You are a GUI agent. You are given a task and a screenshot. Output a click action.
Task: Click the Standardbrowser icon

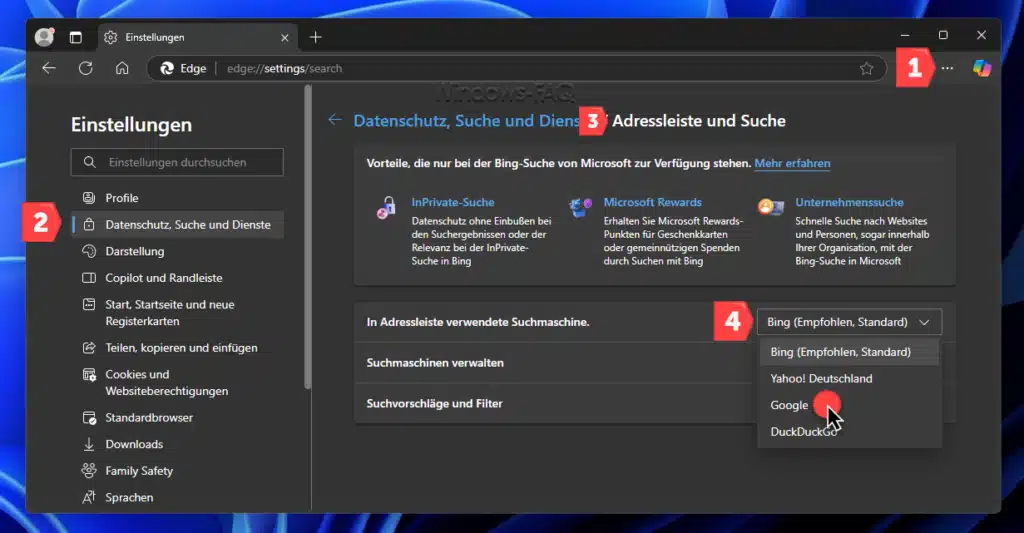pos(89,418)
